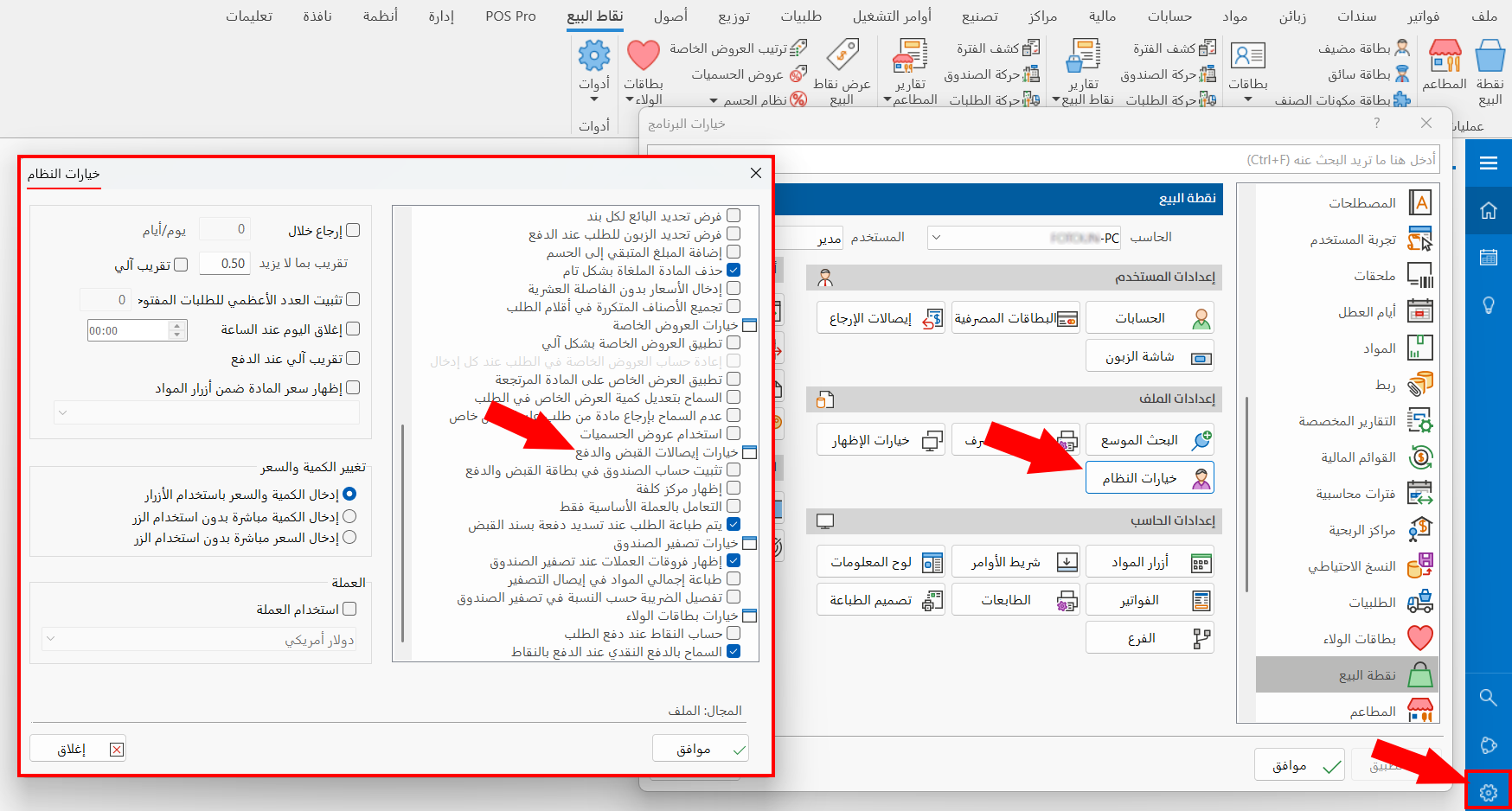Click the sidebar lightbulb icon
Screen dimensions: 1512x811
tap(1489, 305)
